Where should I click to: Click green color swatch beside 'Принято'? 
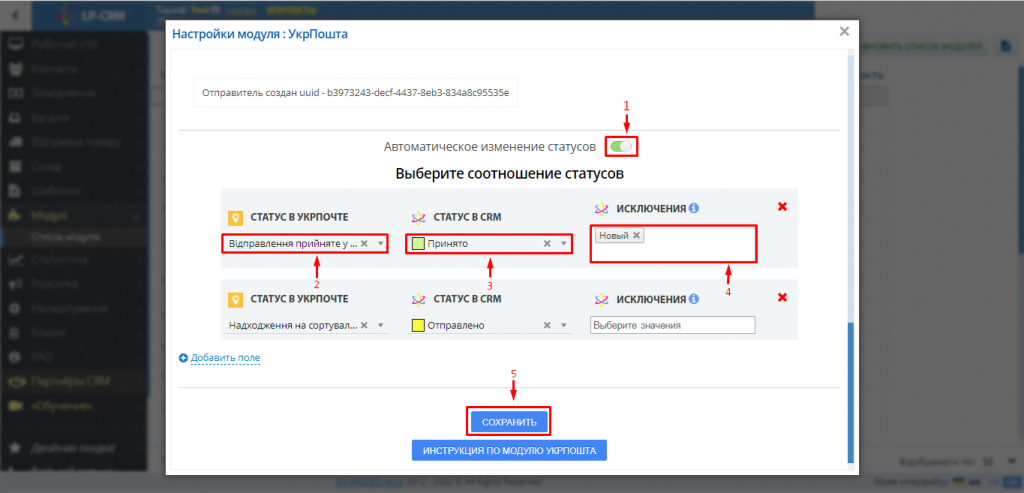tap(419, 244)
